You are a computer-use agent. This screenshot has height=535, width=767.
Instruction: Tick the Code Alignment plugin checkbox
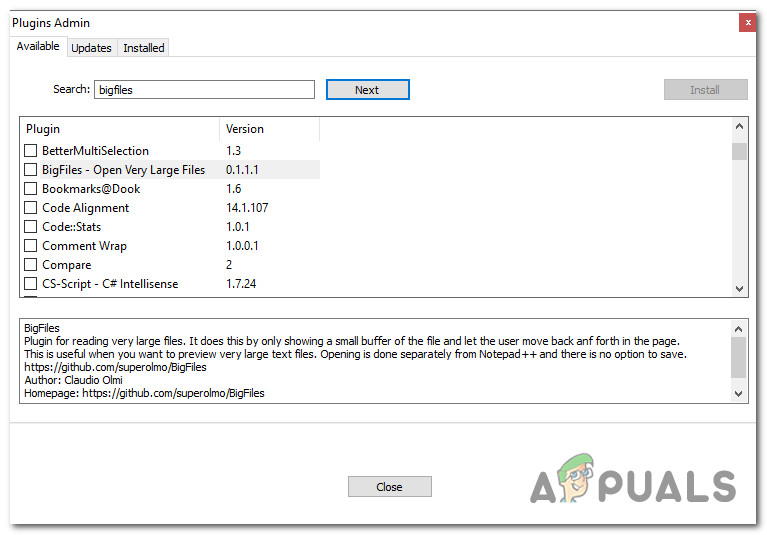coord(30,207)
